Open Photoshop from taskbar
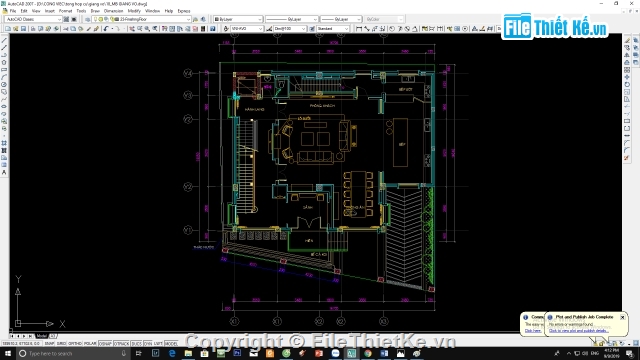The image size is (640, 360). tap(237, 353)
